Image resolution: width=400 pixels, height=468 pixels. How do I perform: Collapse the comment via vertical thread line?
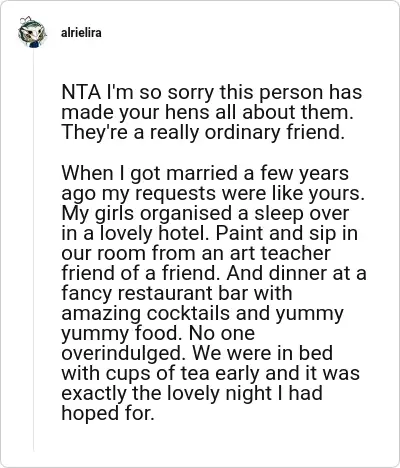click(x=33, y=250)
